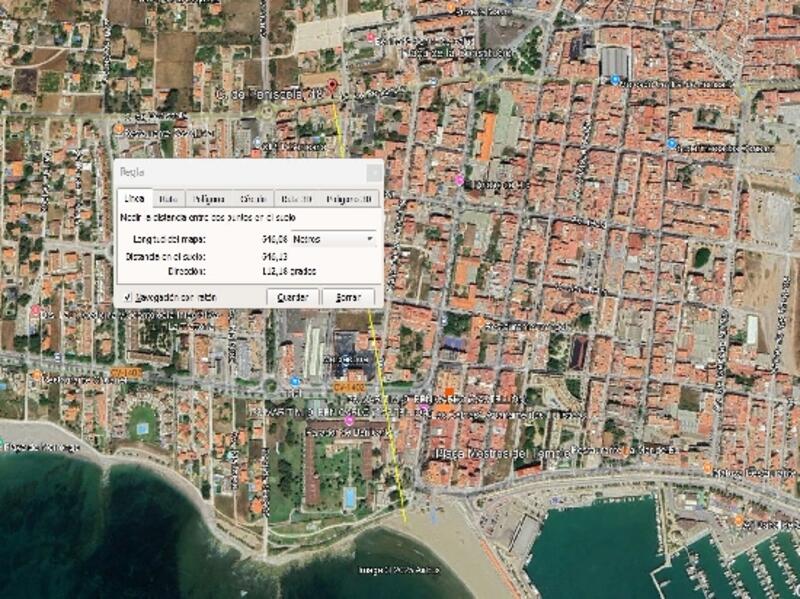Click the red placemark pin at Peñíscola 18
This screenshot has height=599, width=800.
coord(334,84)
